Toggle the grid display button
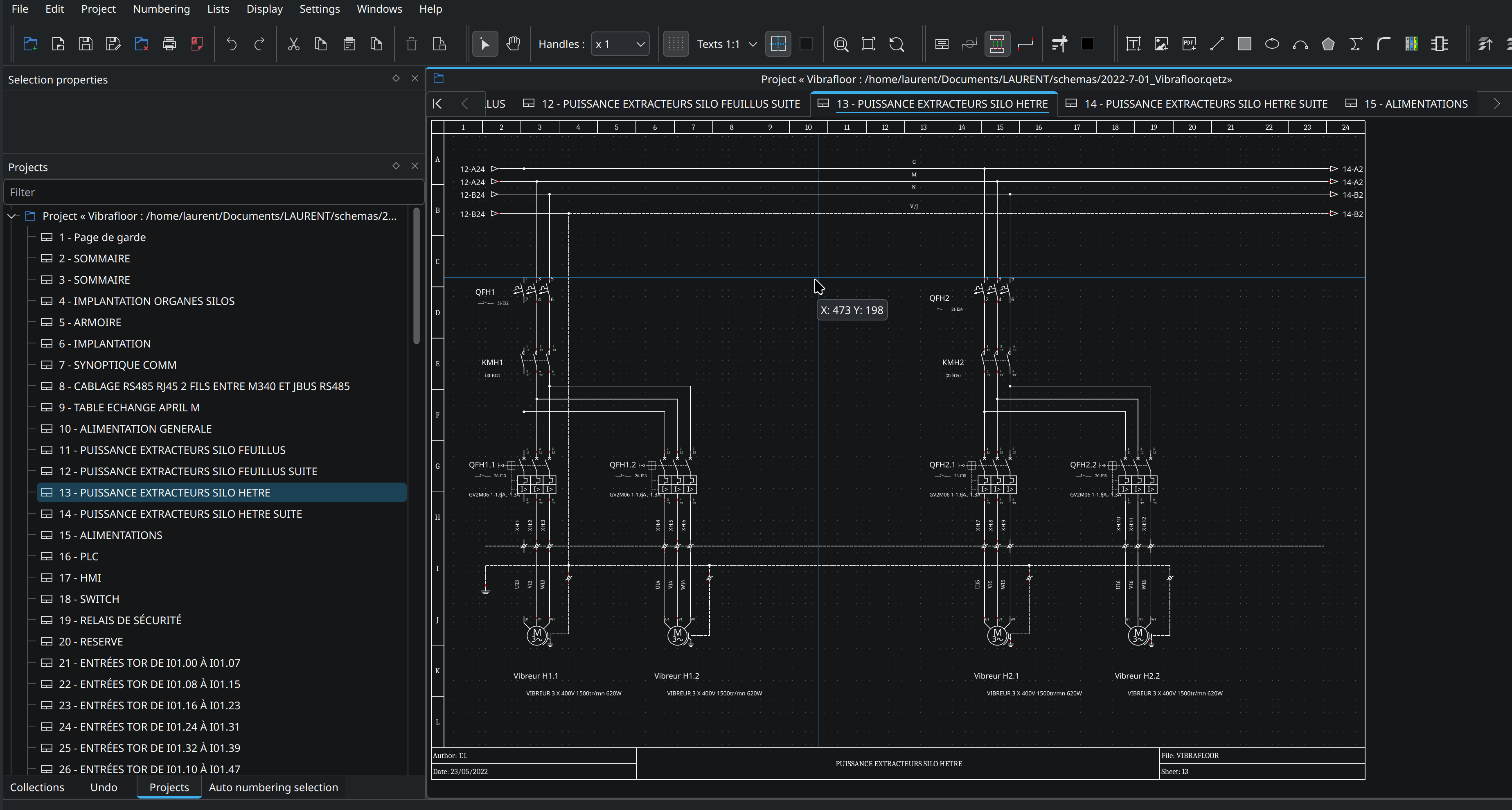 (676, 44)
